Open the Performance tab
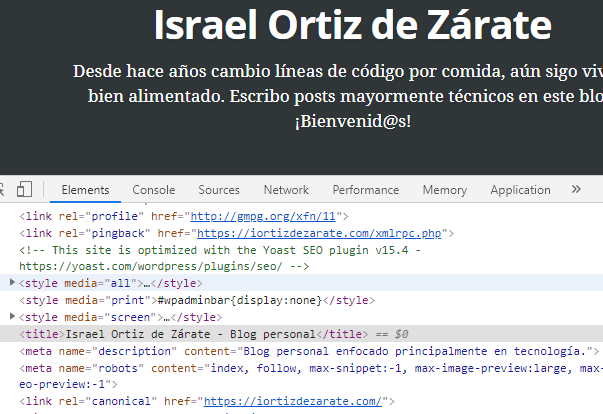This screenshot has height=414, width=603. (x=366, y=190)
